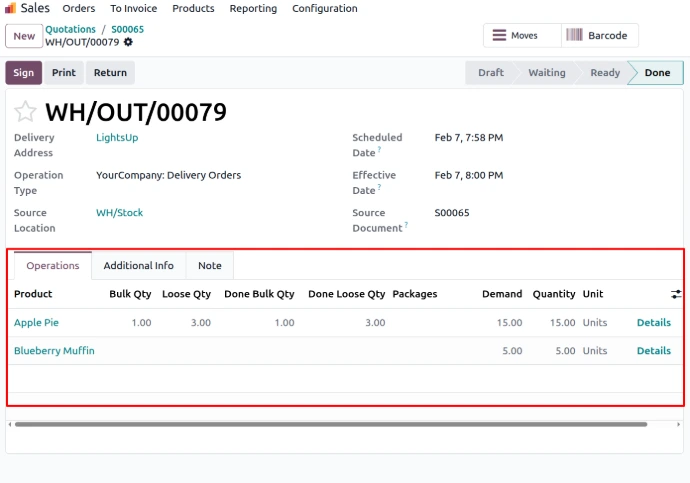Open the LightsUp delivery address link
The height and width of the screenshot is (483, 690).
[x=117, y=138]
